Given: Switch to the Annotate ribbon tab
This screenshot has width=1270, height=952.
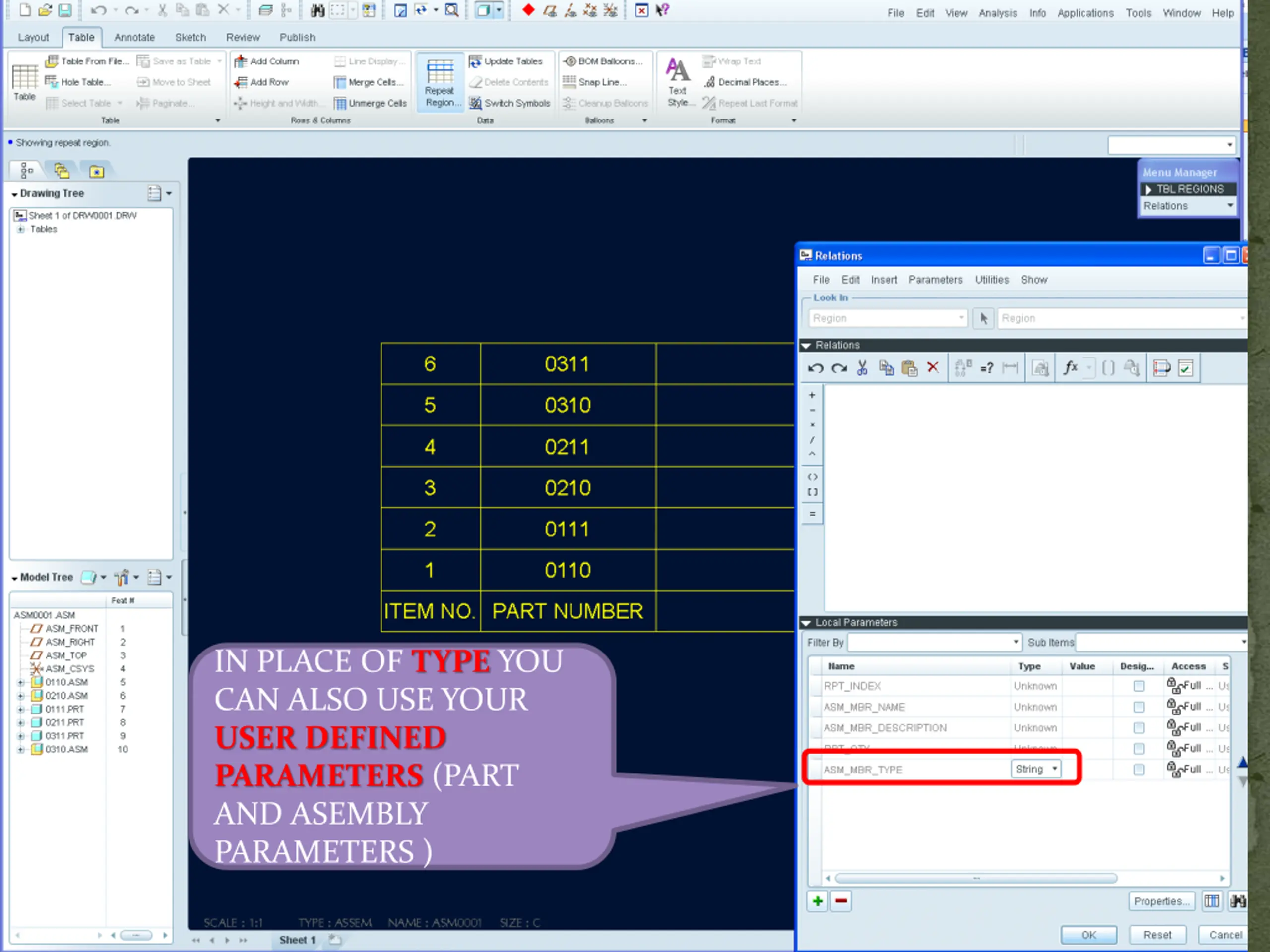Looking at the screenshot, I should 134,37.
